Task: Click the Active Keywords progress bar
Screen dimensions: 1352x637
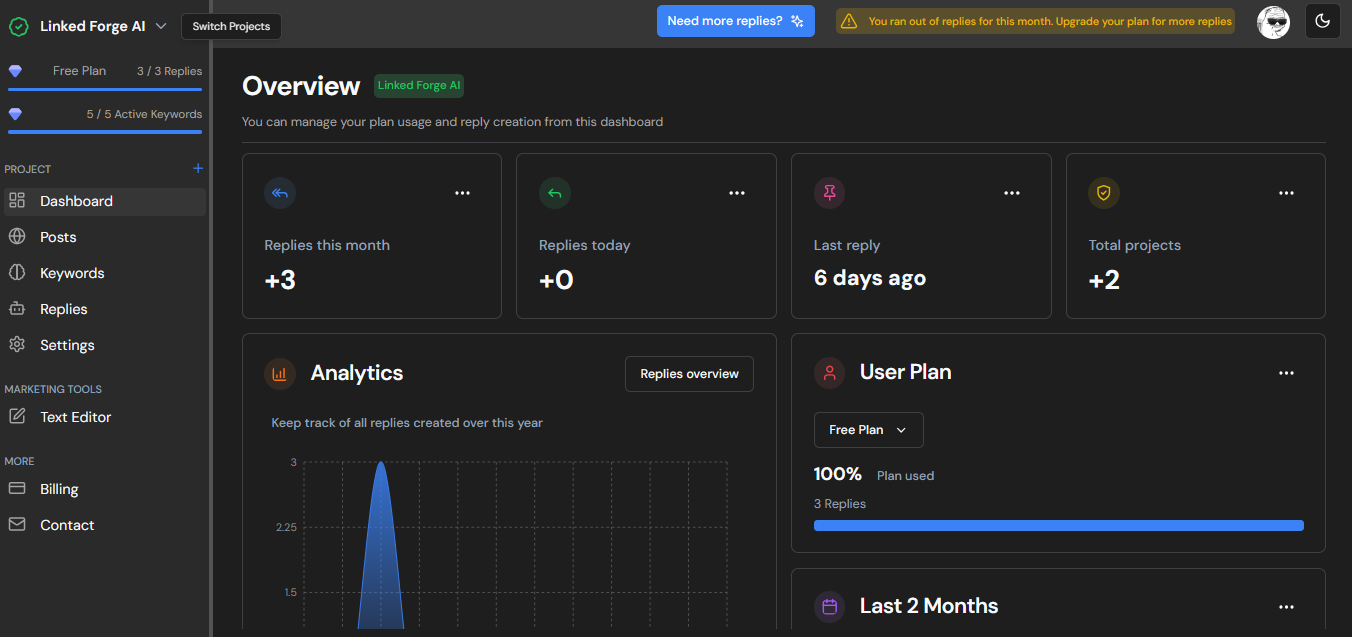Action: point(105,131)
